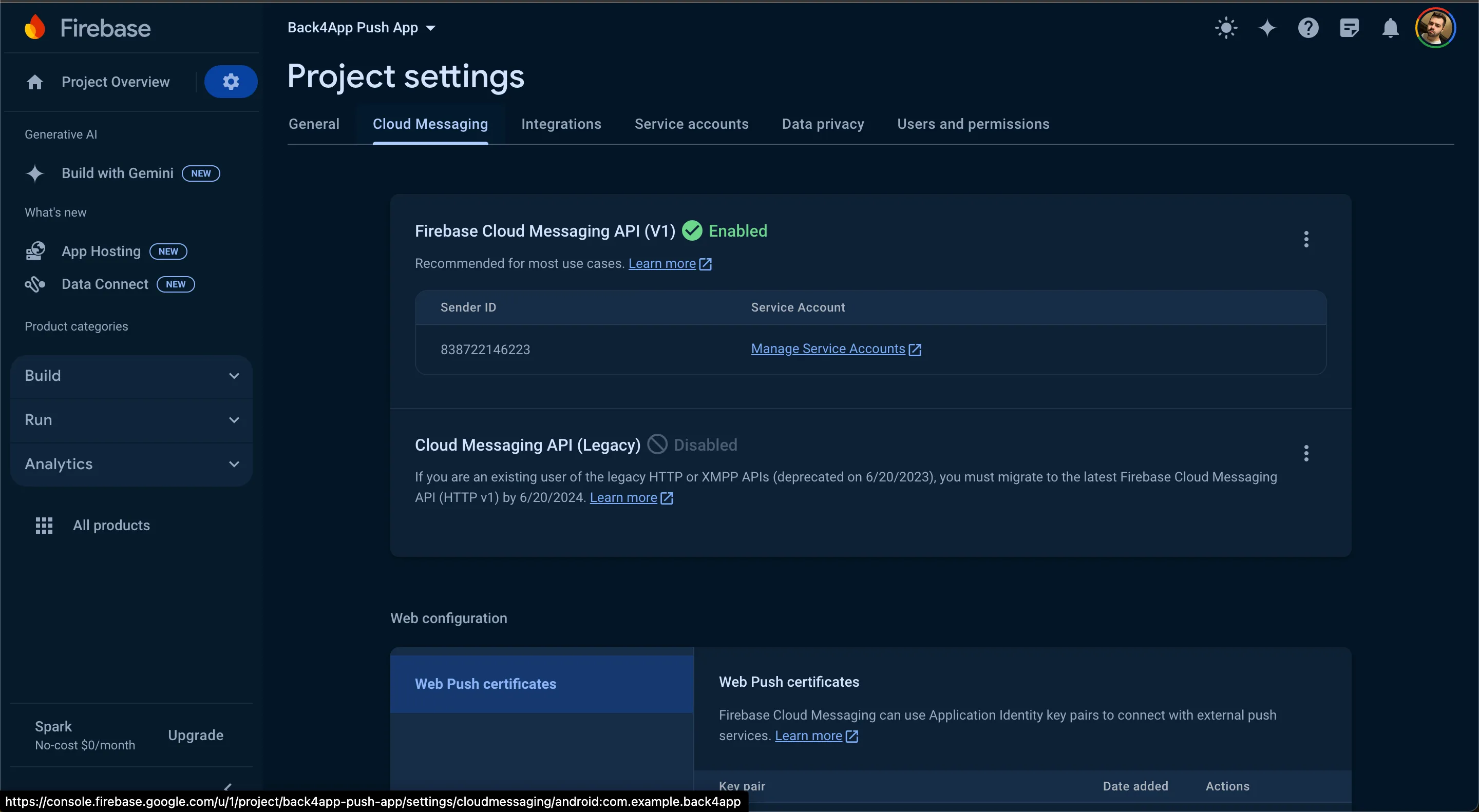Collapse the sidebar using the bottom chevron
Viewport: 1479px width, 812px height.
tap(228, 787)
